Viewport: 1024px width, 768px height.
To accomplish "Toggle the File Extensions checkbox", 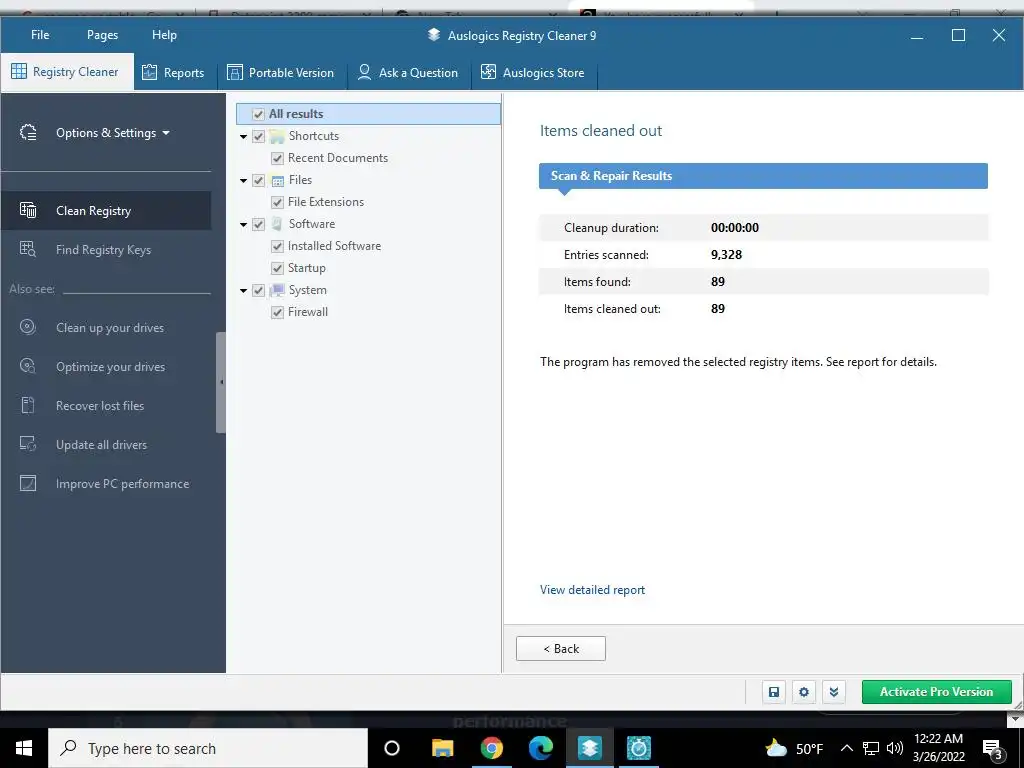I will pos(278,202).
